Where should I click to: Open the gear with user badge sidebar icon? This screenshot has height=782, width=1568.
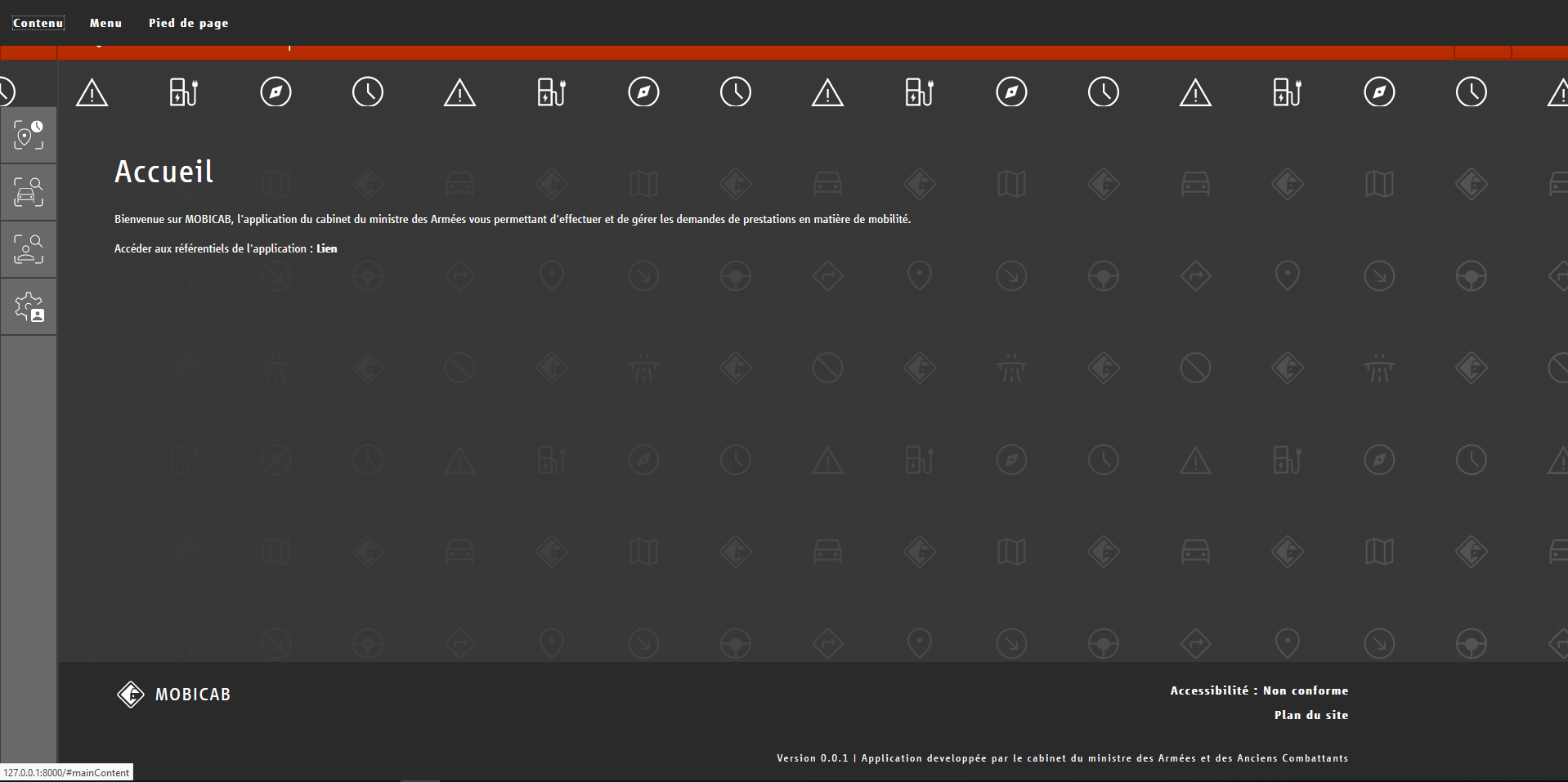pos(29,307)
